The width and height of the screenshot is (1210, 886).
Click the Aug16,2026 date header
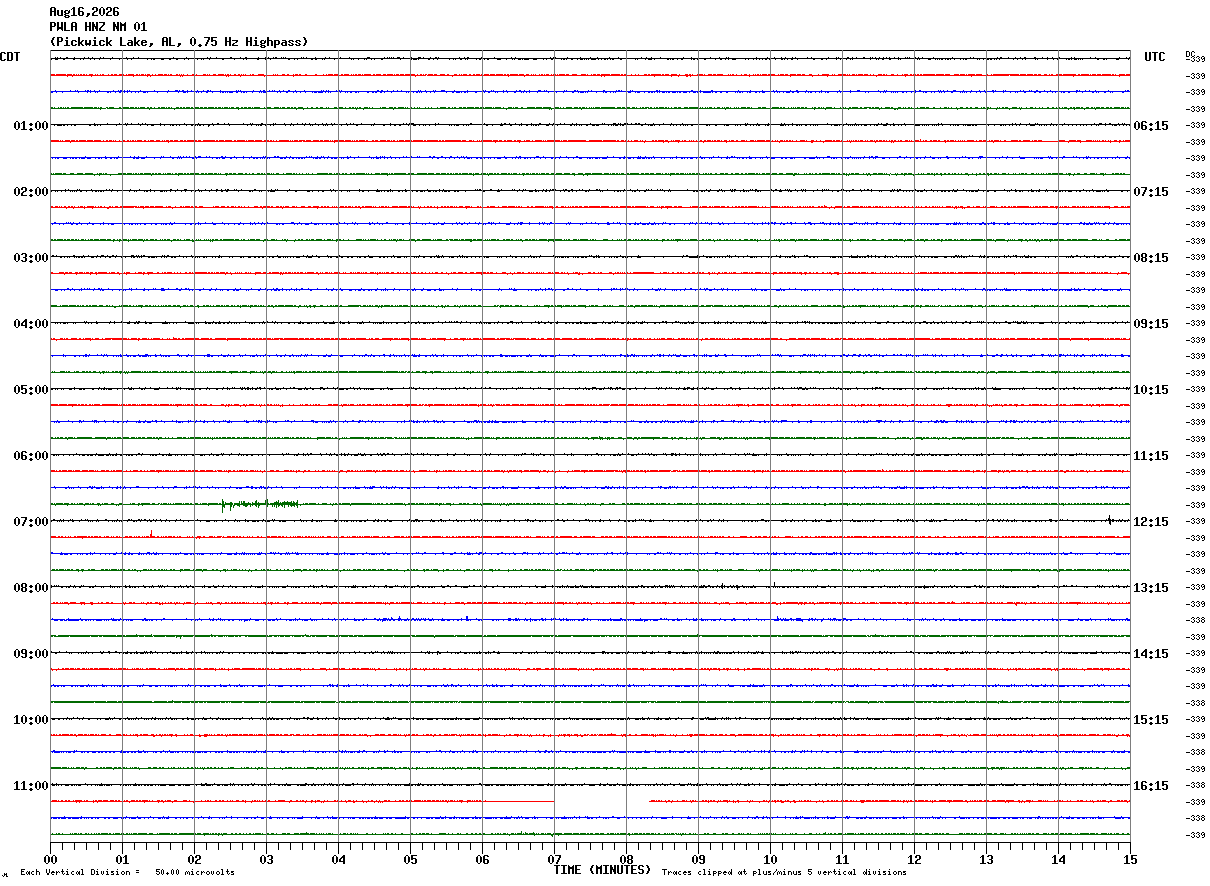point(84,12)
